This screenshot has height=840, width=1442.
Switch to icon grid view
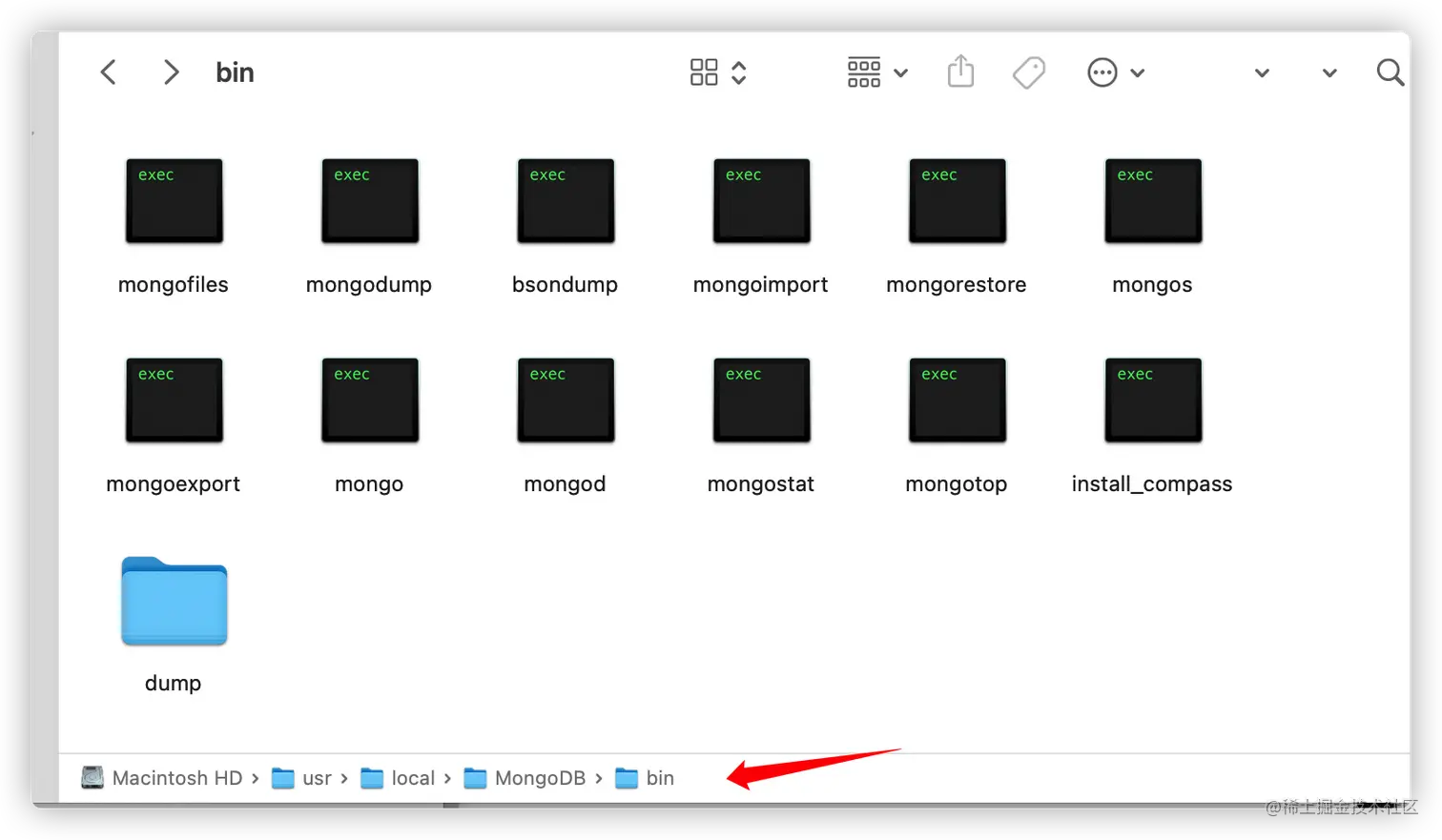[x=704, y=72]
